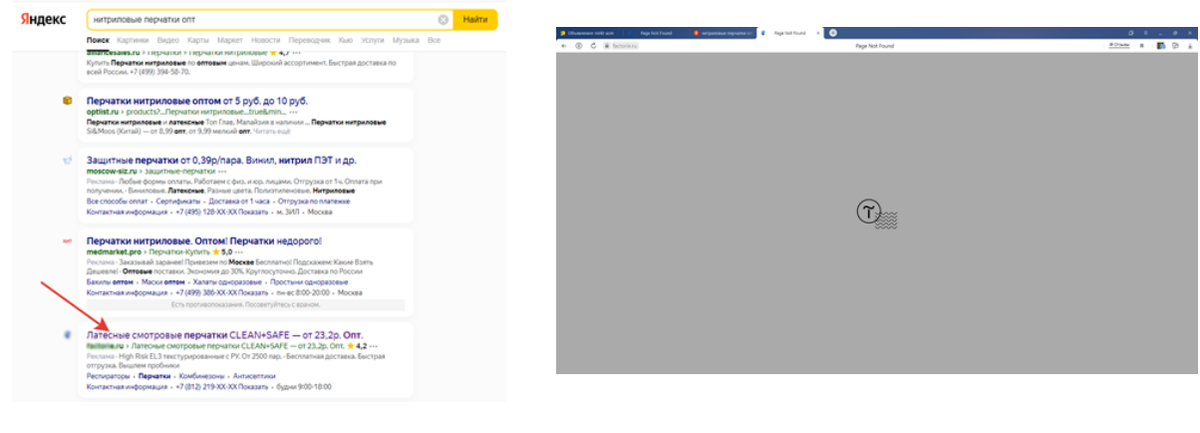Open the 'Комбинезоны' sitelink
This screenshot has width=1200, height=433.
coord(204,376)
